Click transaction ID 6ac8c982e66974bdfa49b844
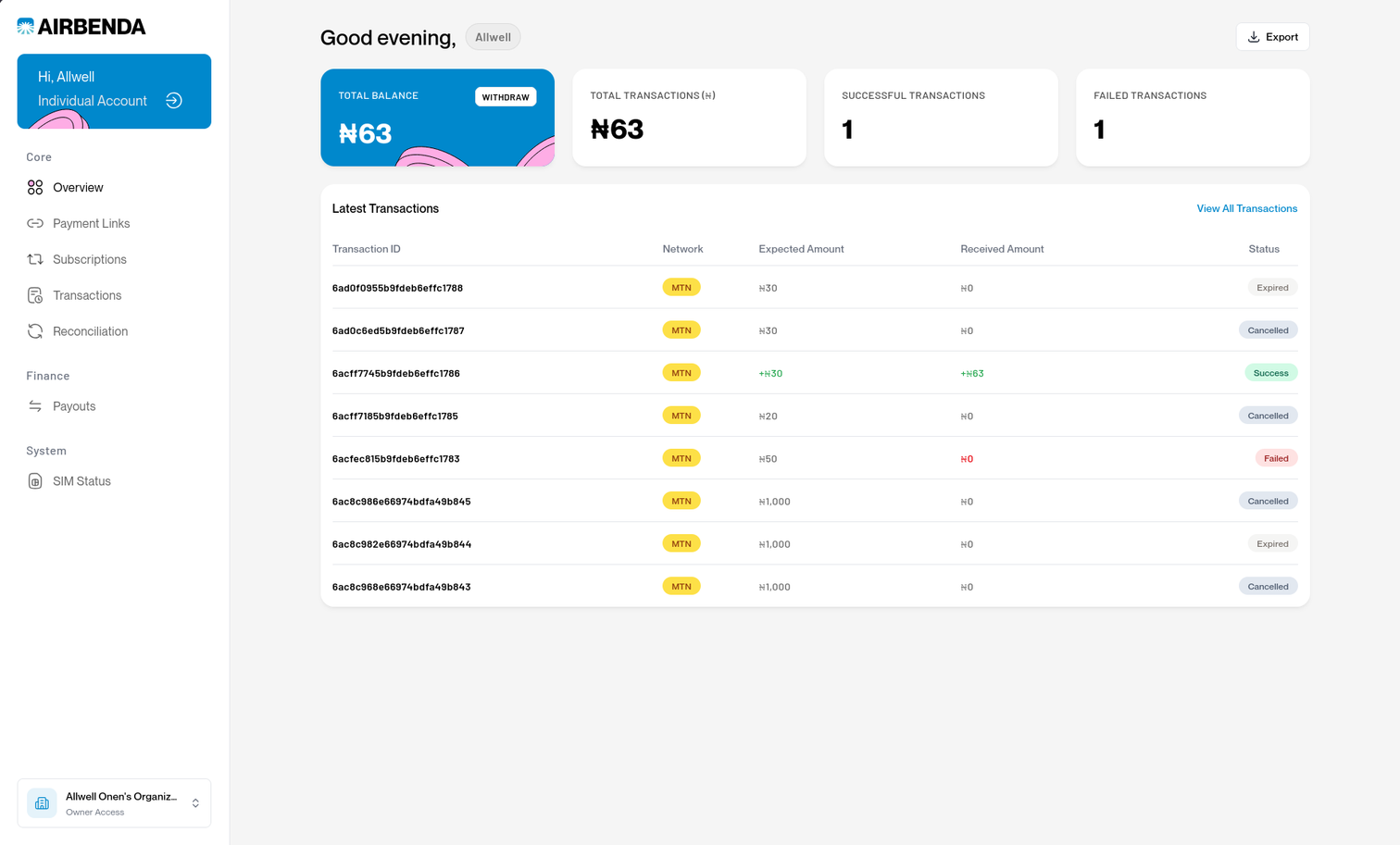 point(402,544)
